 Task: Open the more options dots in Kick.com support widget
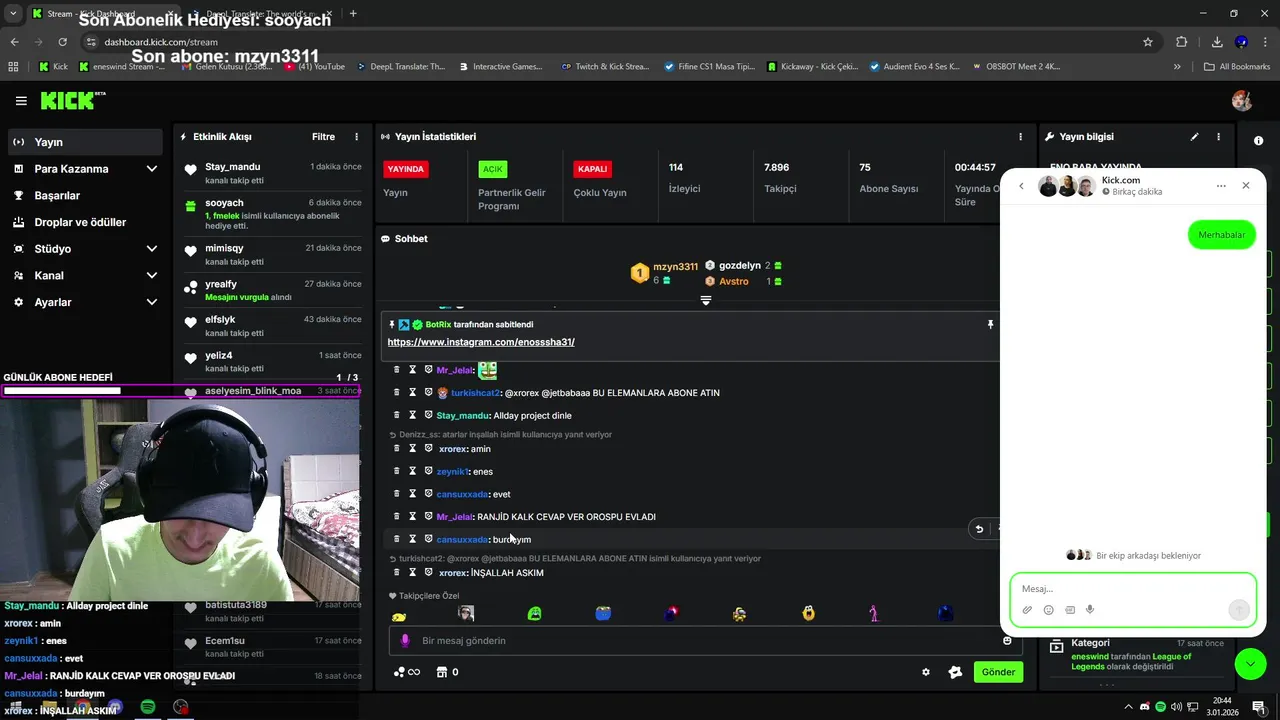point(1221,186)
